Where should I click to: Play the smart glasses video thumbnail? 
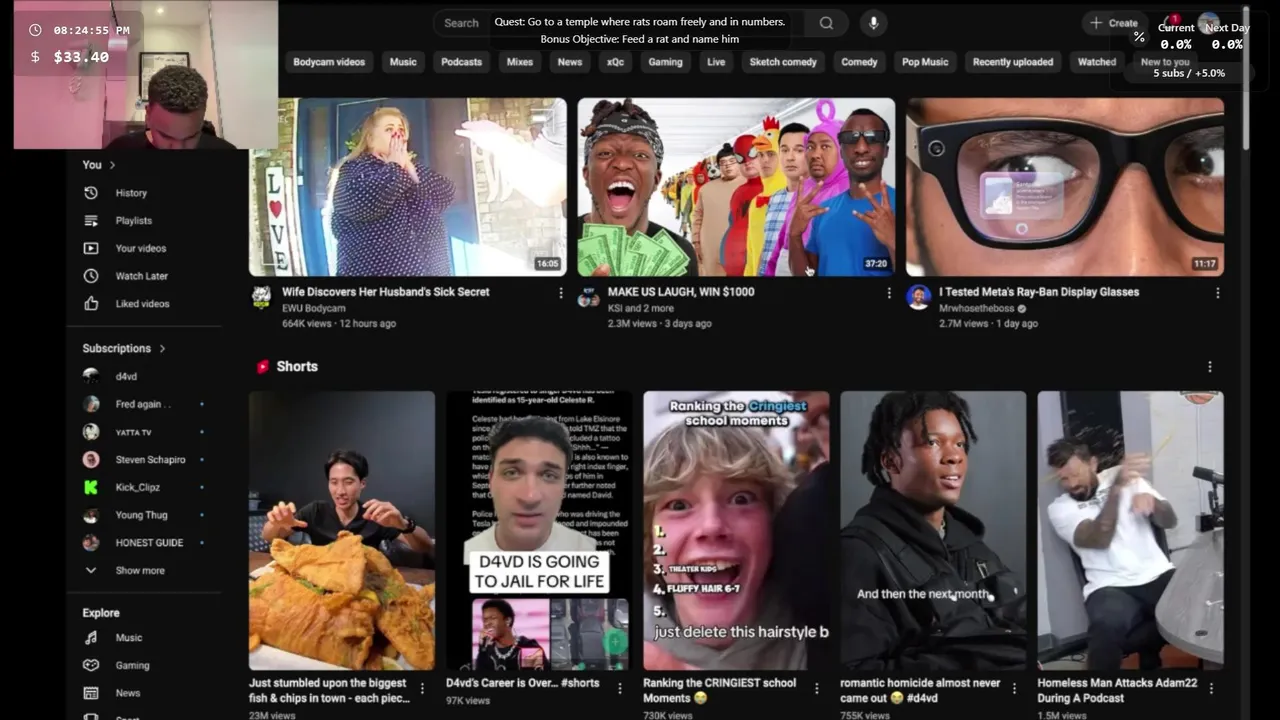click(1065, 186)
